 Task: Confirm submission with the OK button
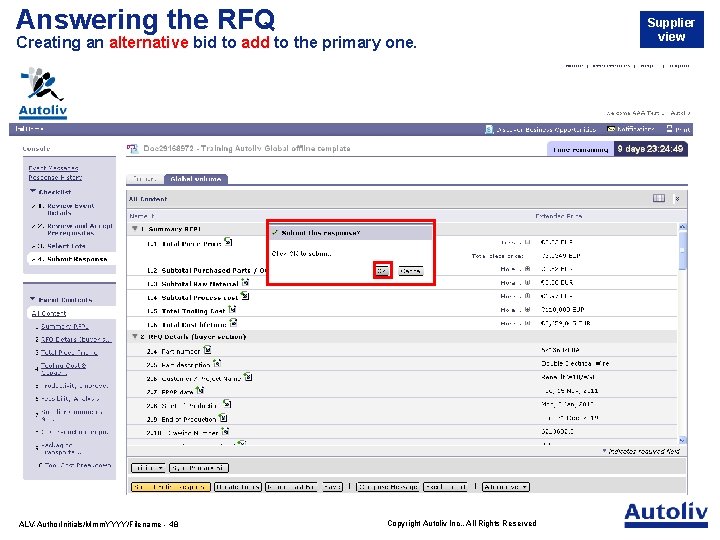pyautogui.click(x=382, y=270)
